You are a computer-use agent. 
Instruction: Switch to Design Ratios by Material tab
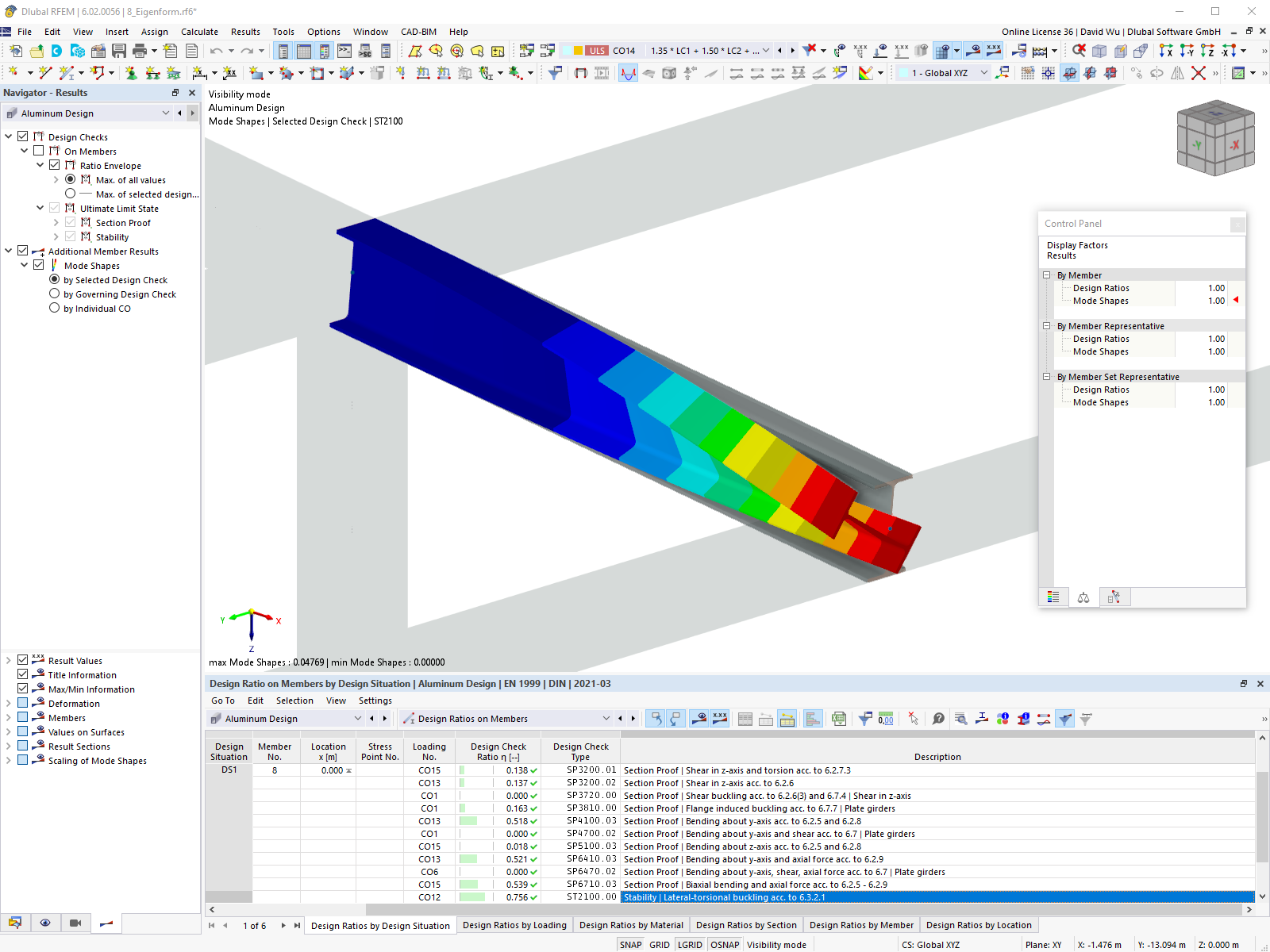coord(631,925)
